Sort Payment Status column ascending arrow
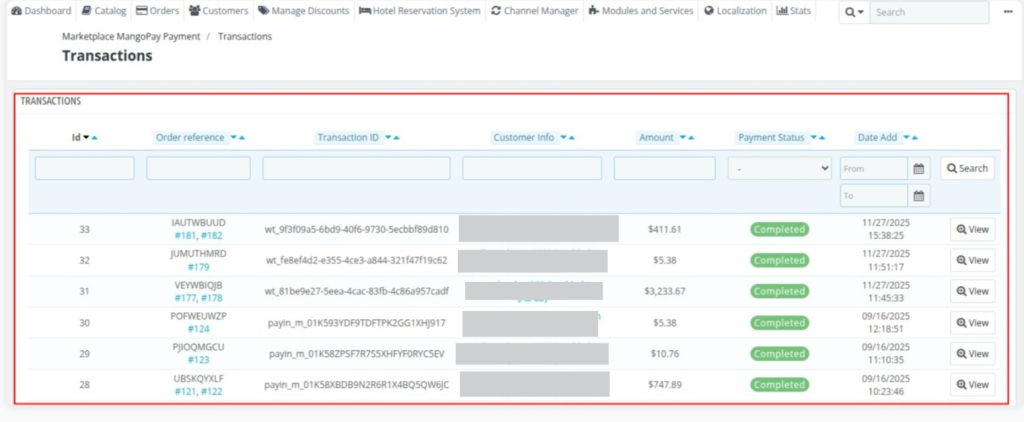This screenshot has width=1024, height=422. tap(822, 138)
